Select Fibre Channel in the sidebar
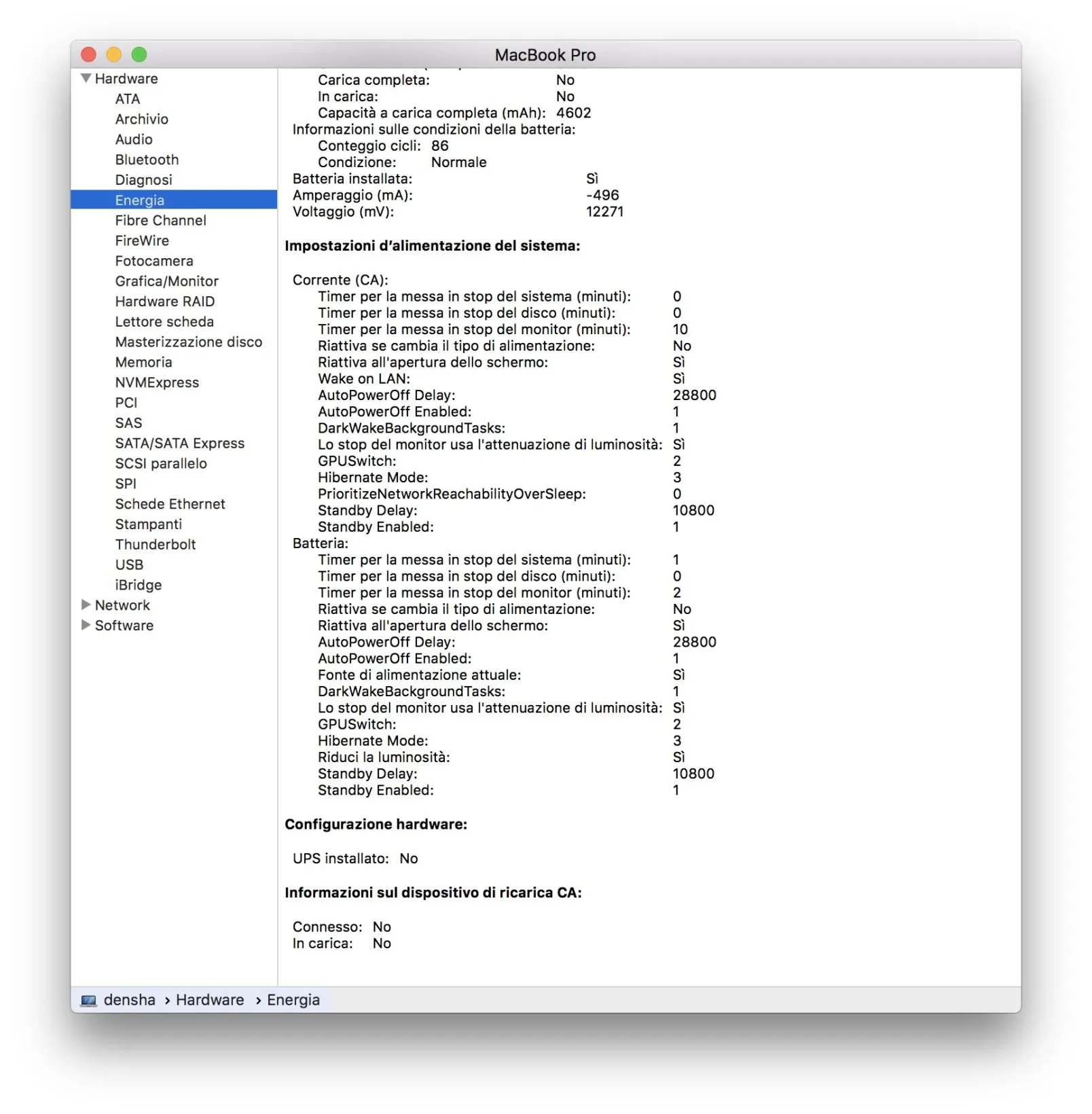The image size is (1092, 1114). (160, 220)
